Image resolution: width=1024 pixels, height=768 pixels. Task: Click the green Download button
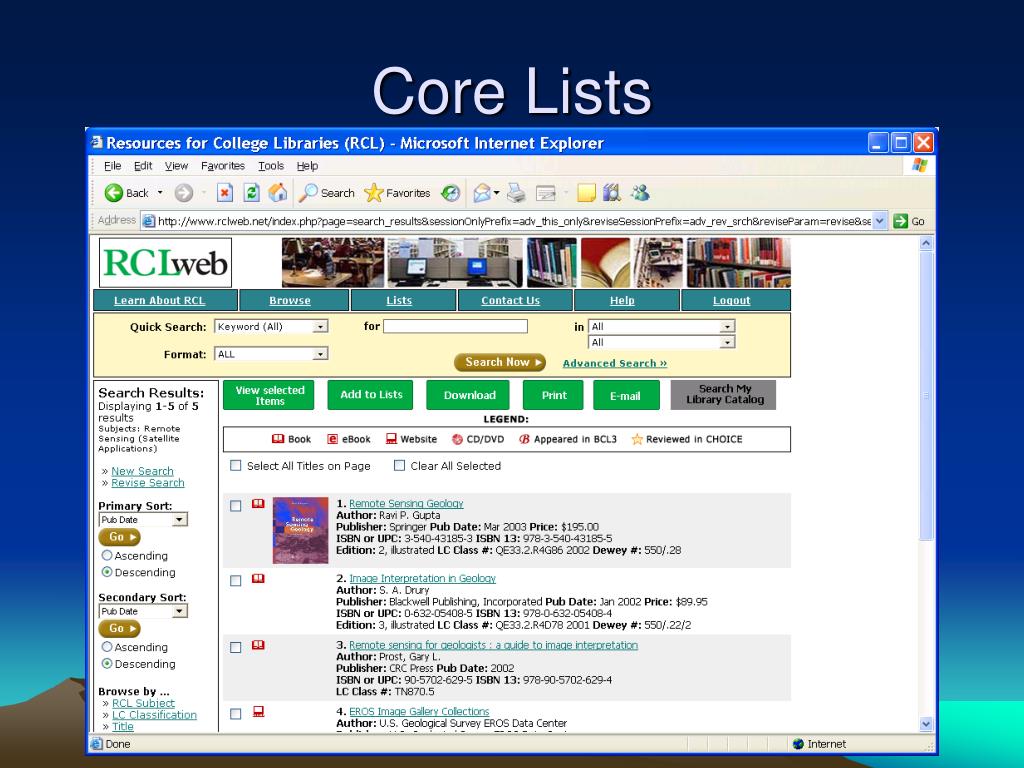pos(469,395)
